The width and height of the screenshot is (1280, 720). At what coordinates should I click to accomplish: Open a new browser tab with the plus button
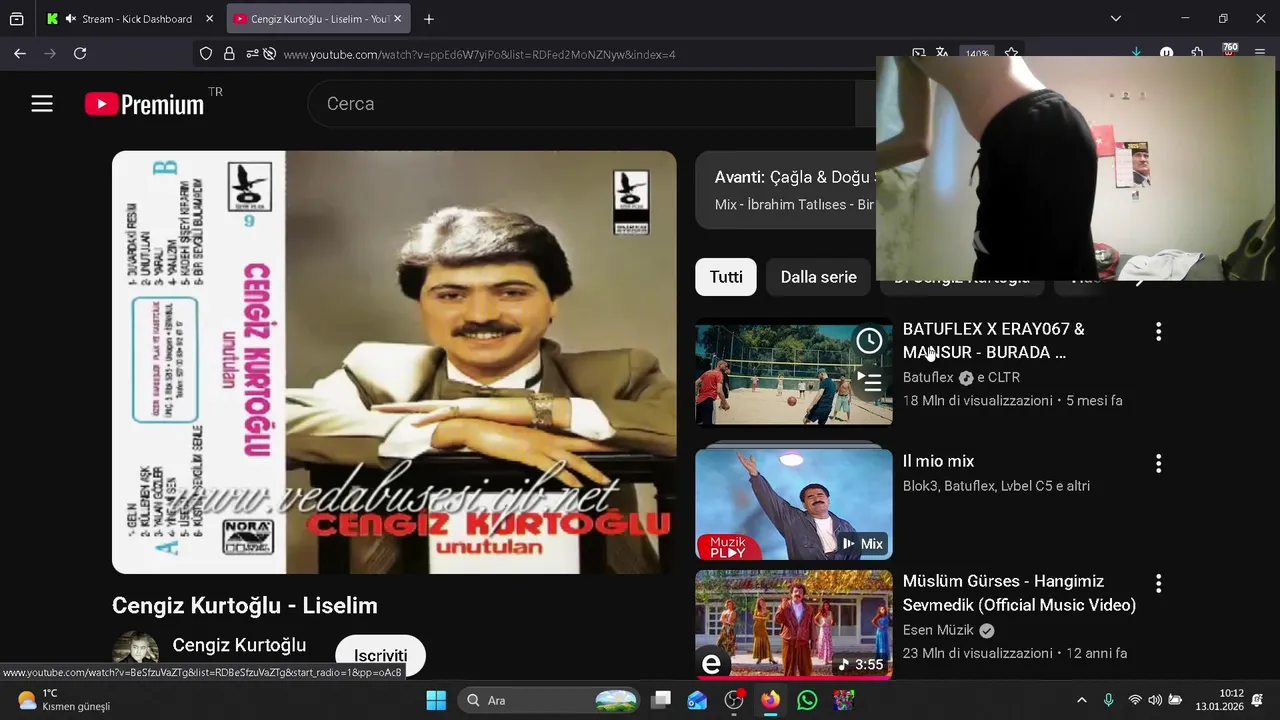pos(429,19)
